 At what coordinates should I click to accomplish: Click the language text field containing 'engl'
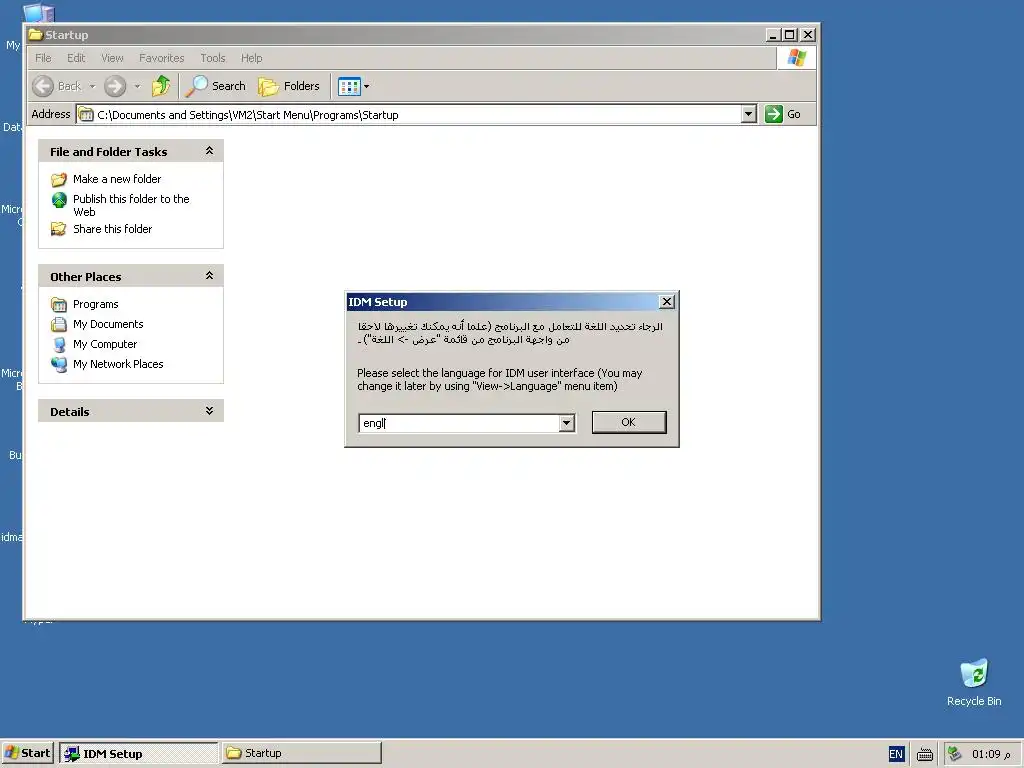pyautogui.click(x=459, y=423)
